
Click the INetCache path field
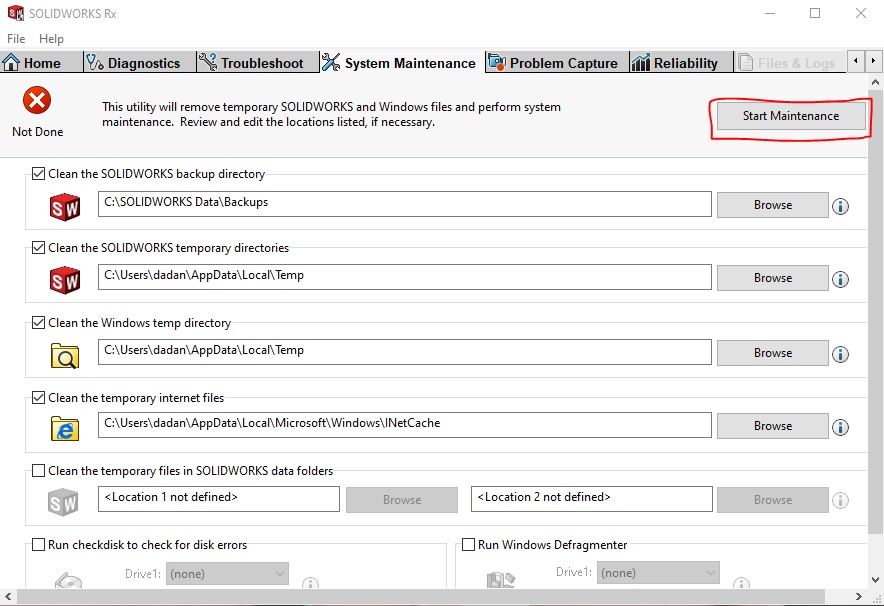coord(404,424)
